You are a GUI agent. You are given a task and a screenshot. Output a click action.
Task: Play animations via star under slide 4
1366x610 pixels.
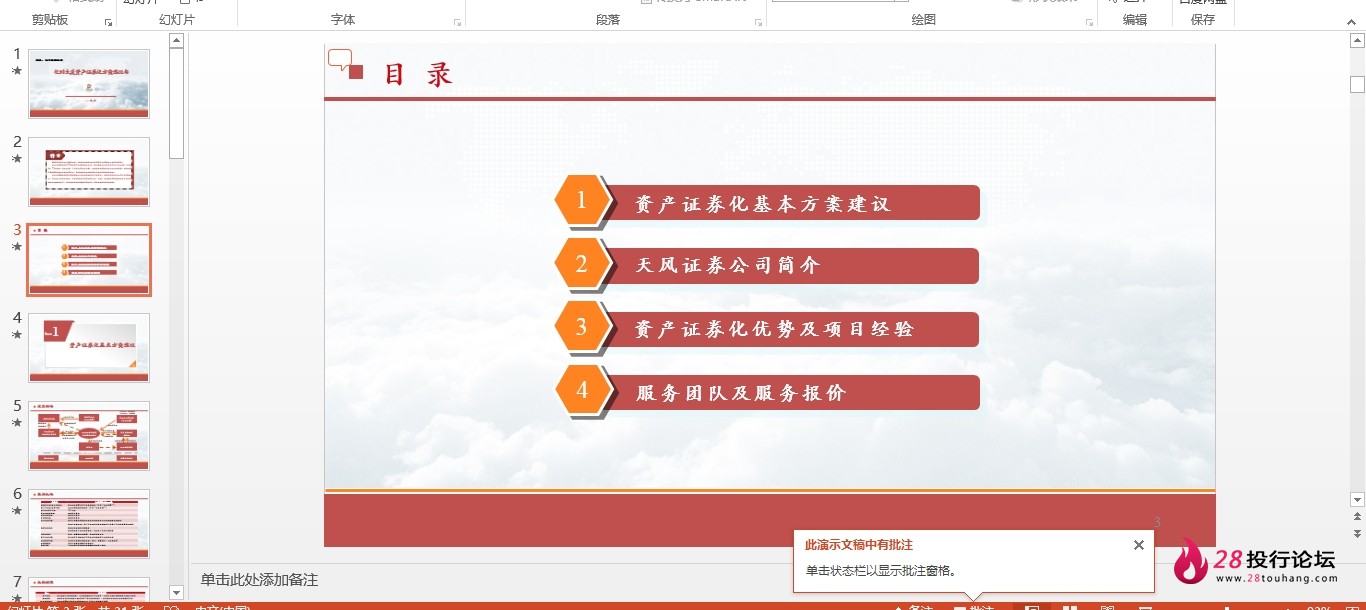click(x=16, y=335)
